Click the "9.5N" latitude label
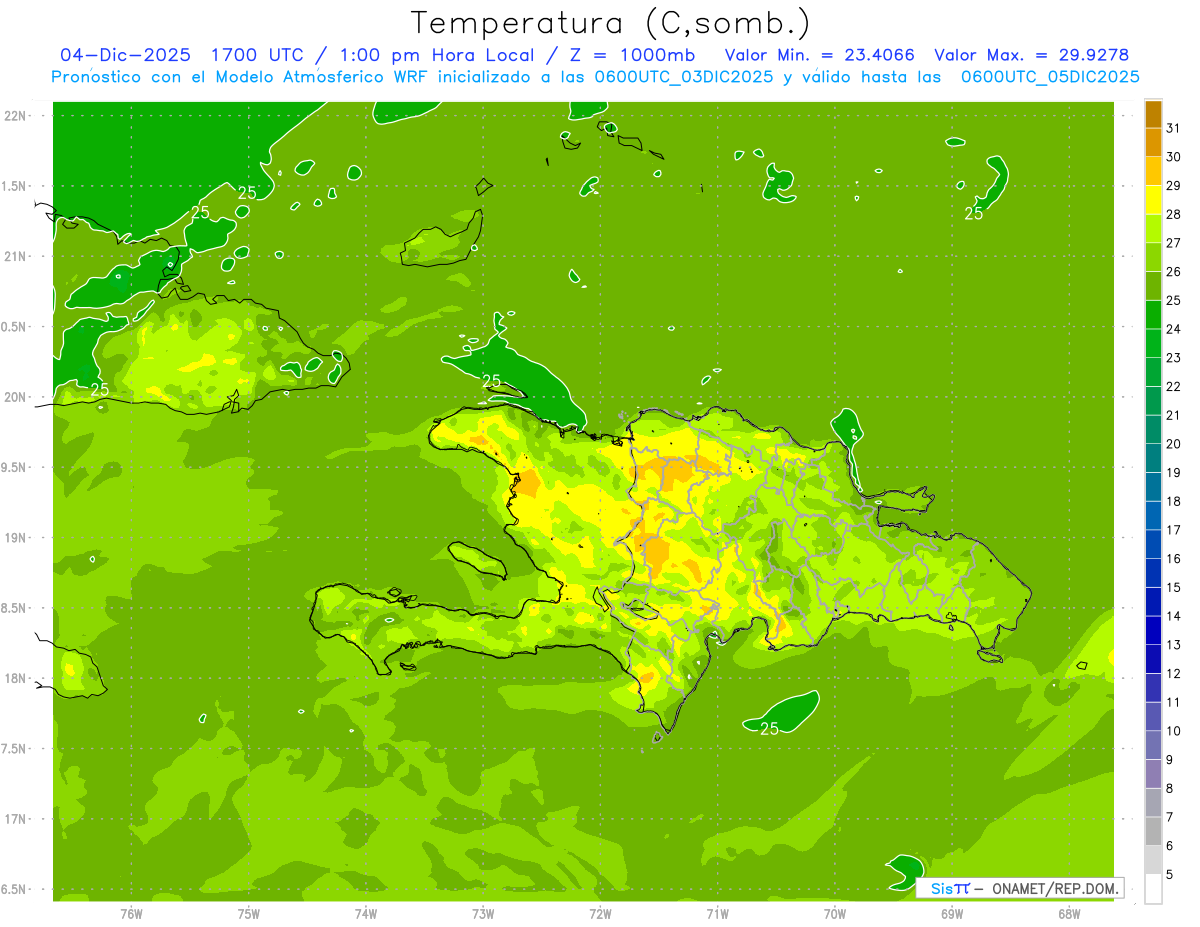 [x=16, y=467]
